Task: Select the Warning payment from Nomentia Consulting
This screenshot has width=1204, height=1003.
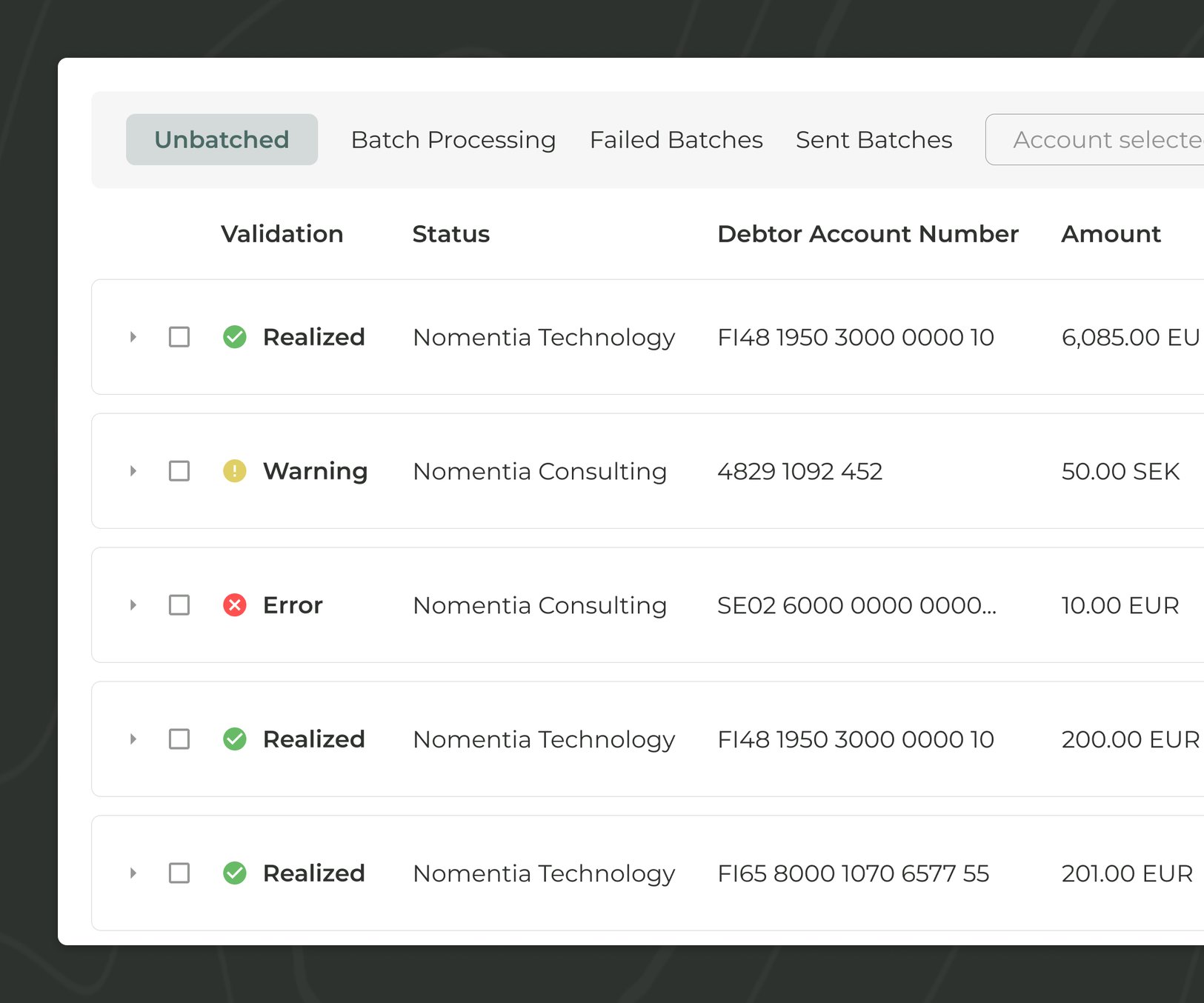Action: [x=179, y=471]
